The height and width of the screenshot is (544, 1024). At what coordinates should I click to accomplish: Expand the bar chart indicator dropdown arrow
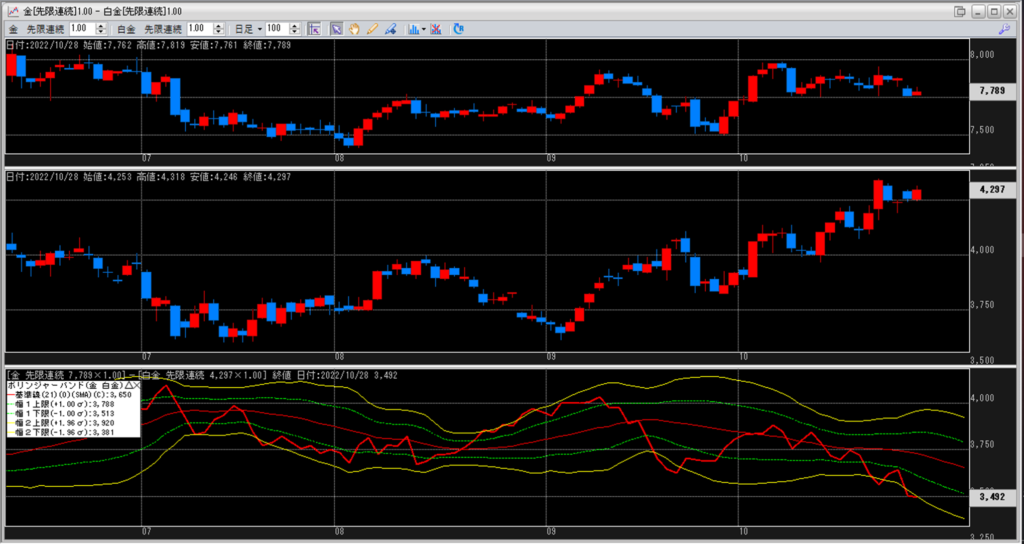click(424, 29)
